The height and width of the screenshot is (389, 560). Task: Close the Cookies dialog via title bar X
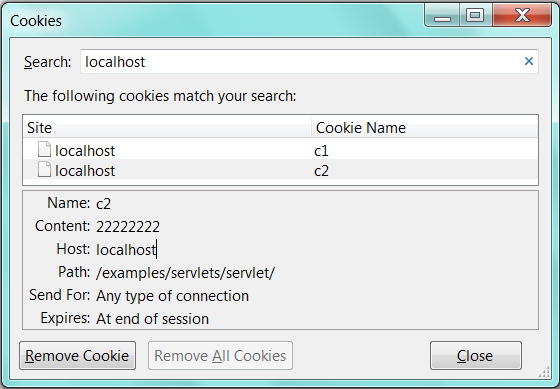522,15
